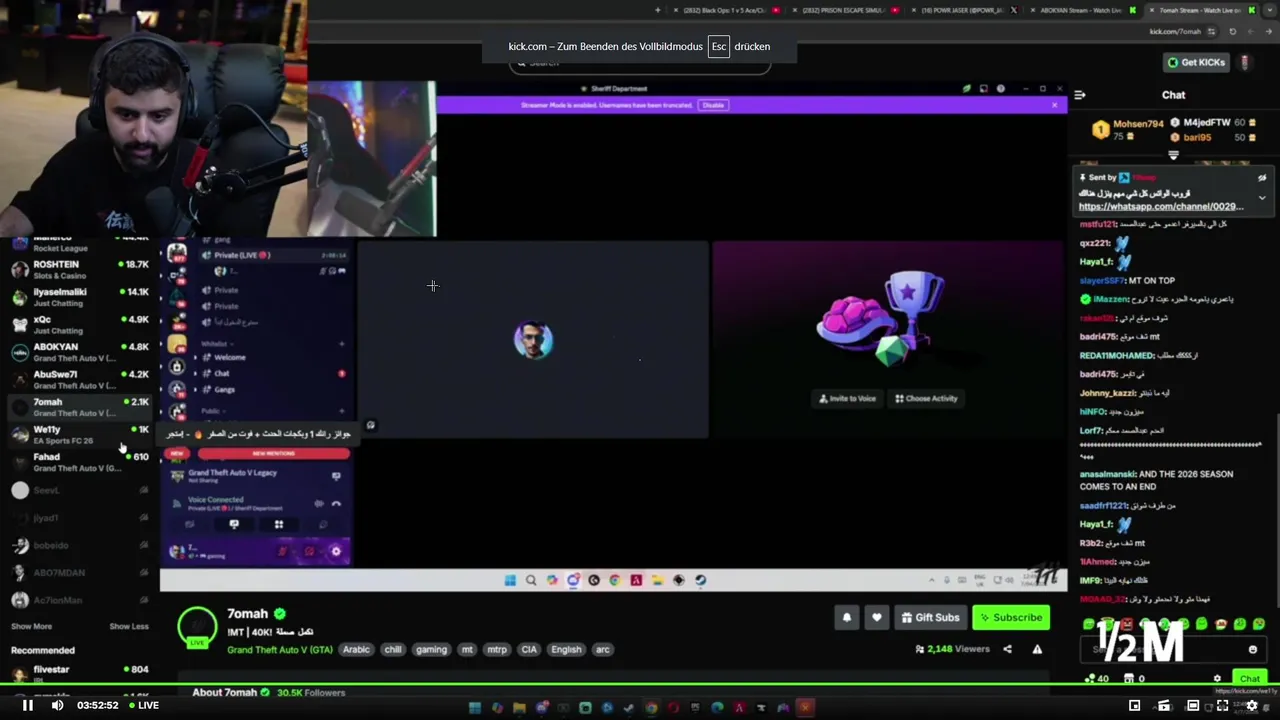The height and width of the screenshot is (720, 1280).
Task: Open ROSHTEIN channel in sidebar
Action: click(x=78, y=269)
